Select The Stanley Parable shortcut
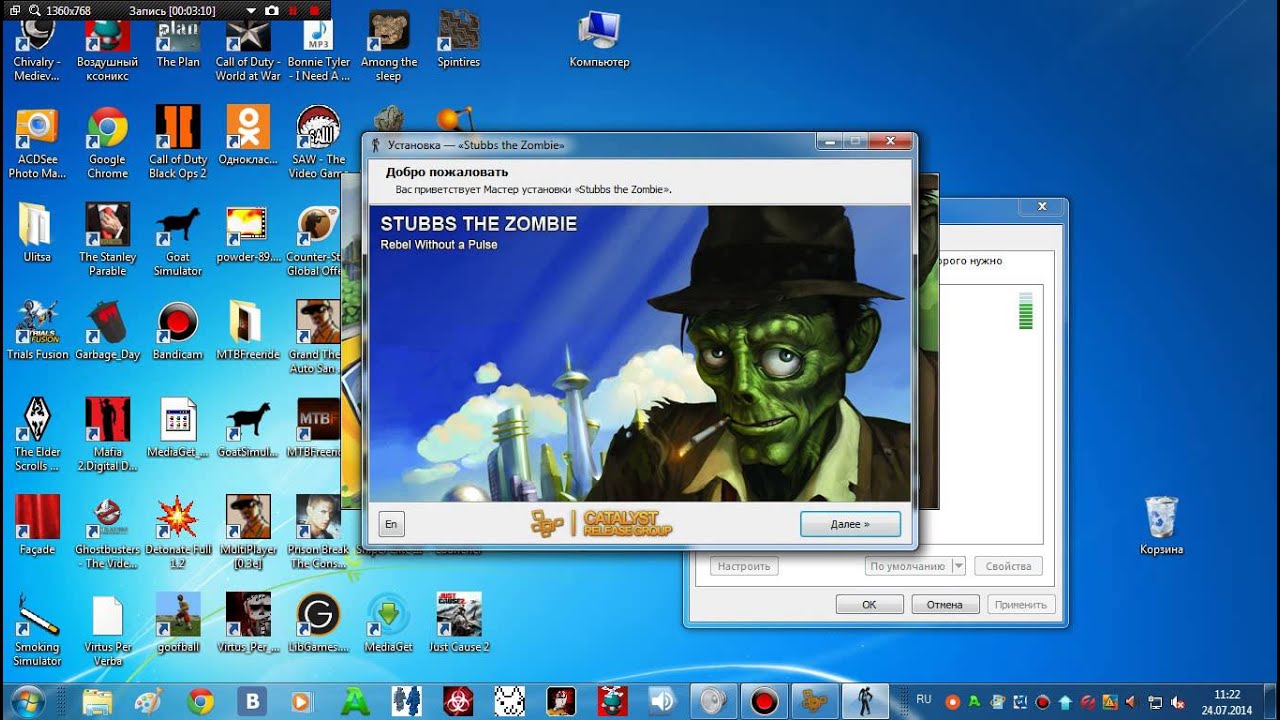1280x720 pixels. click(108, 240)
